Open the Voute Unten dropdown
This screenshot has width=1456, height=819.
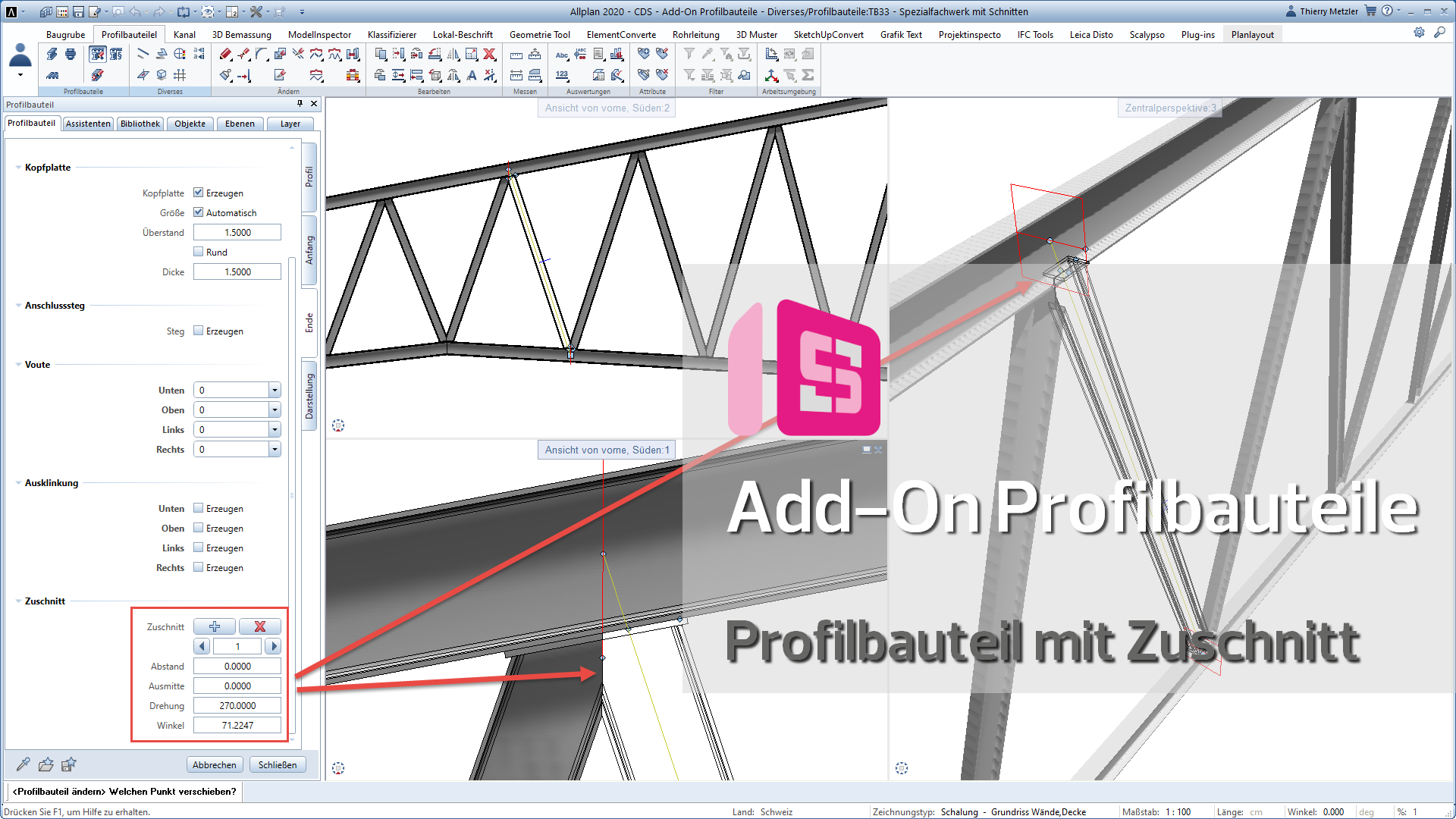(275, 390)
